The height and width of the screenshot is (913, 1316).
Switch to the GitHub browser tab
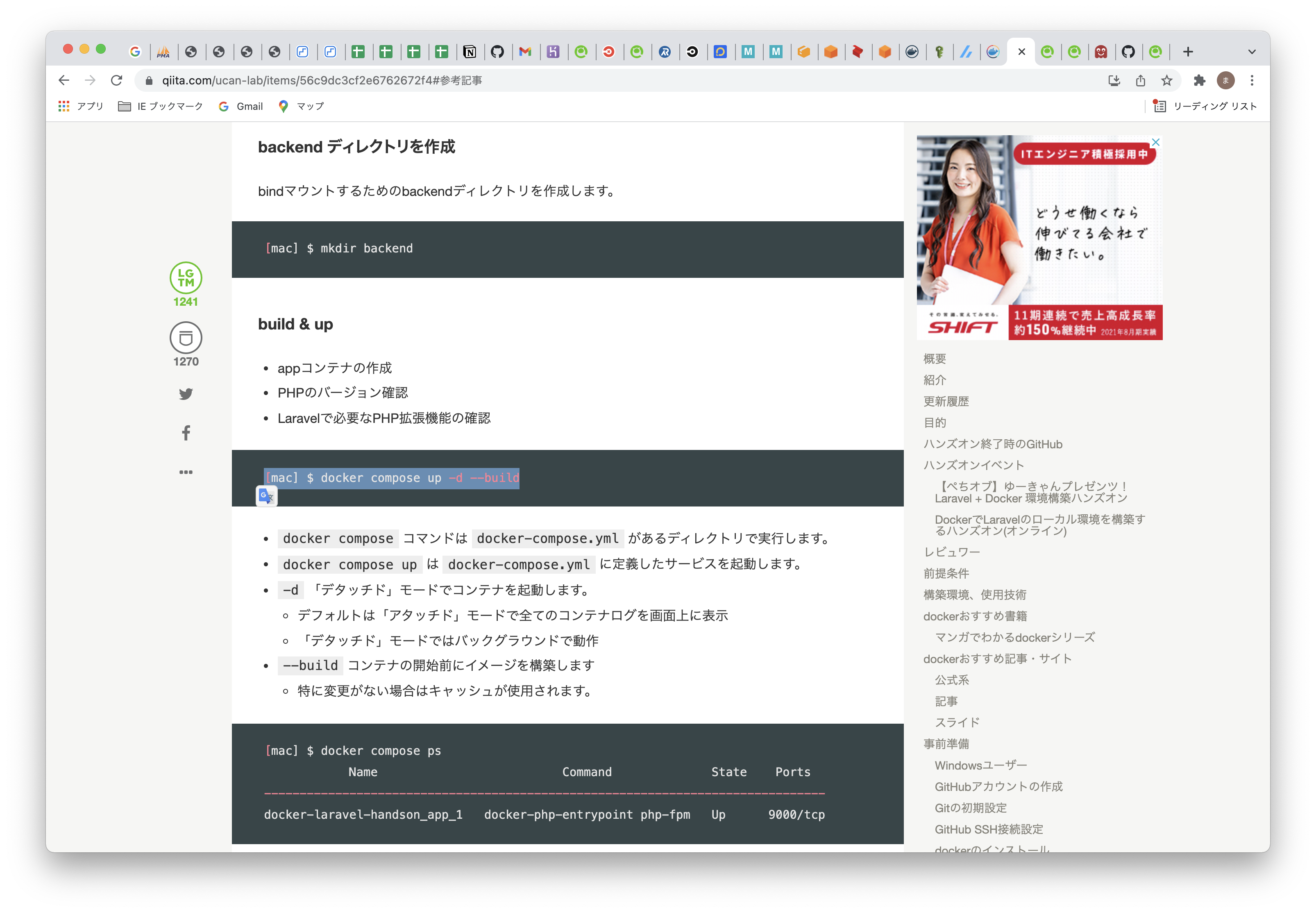(498, 52)
